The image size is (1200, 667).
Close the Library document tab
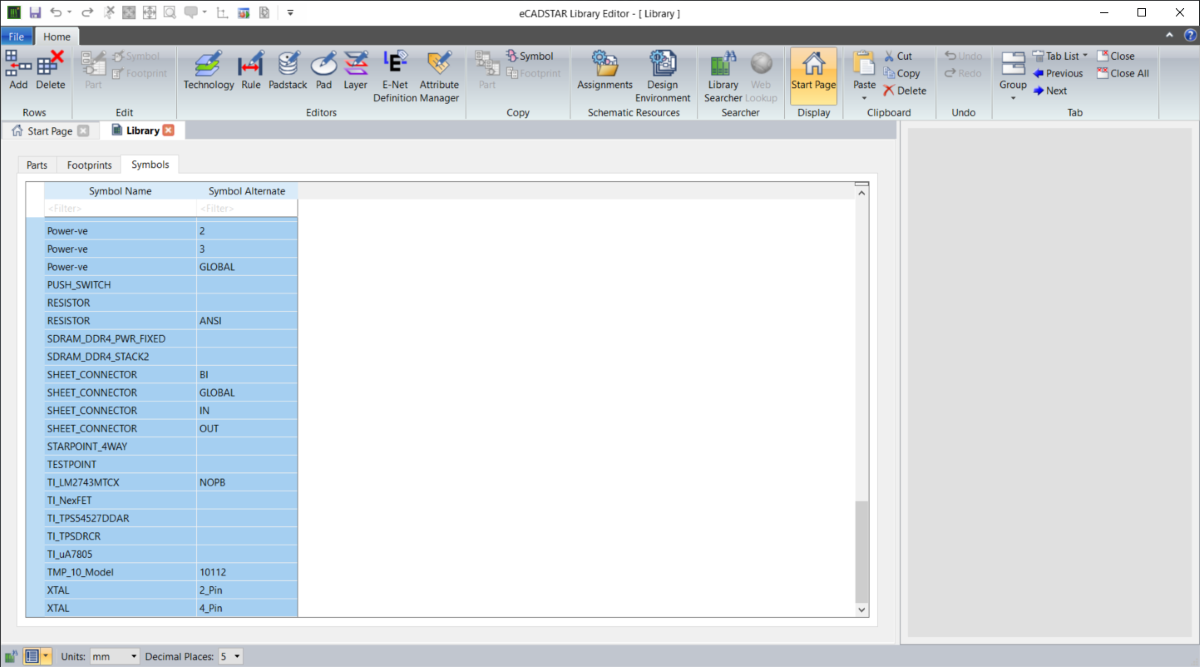click(168, 131)
